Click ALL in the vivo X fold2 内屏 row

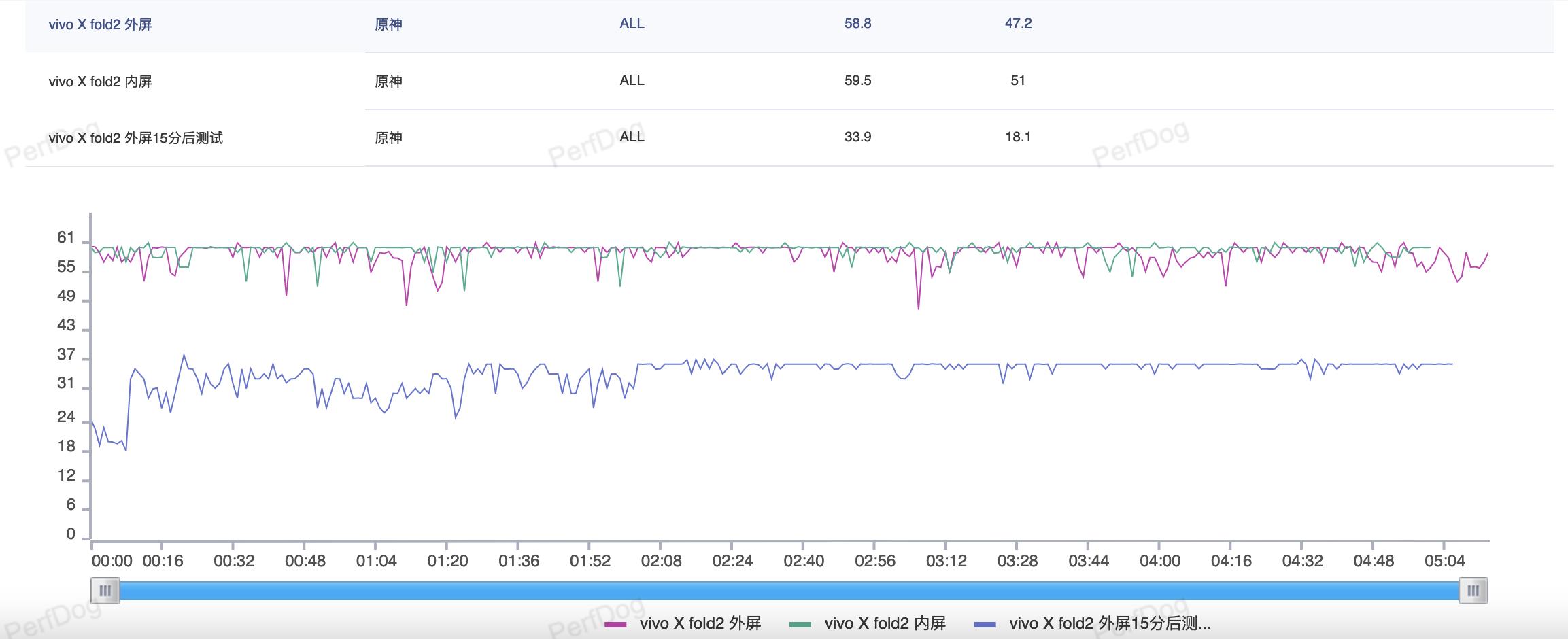click(x=632, y=80)
